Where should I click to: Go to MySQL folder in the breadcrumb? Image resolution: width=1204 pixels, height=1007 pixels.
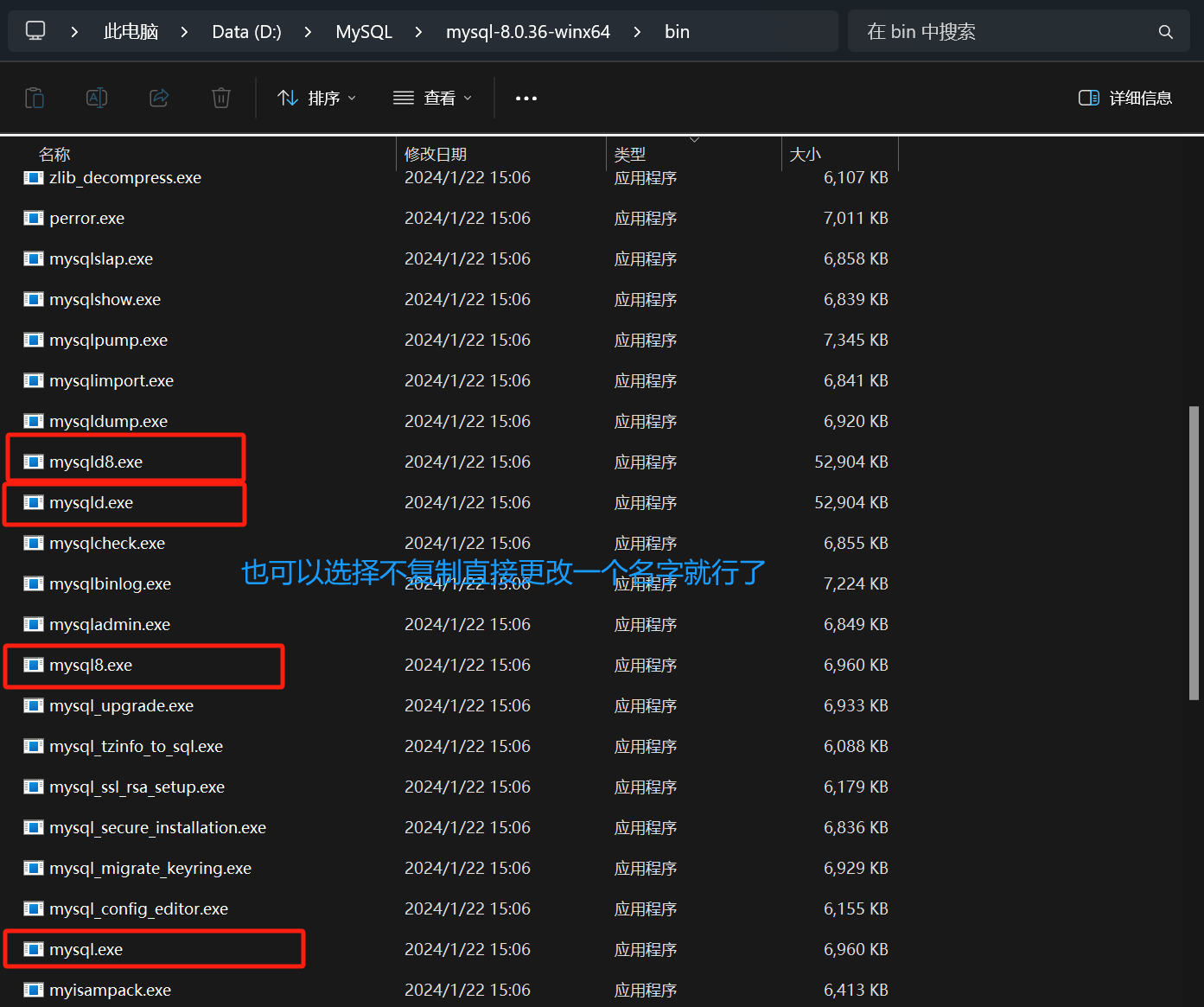(364, 32)
